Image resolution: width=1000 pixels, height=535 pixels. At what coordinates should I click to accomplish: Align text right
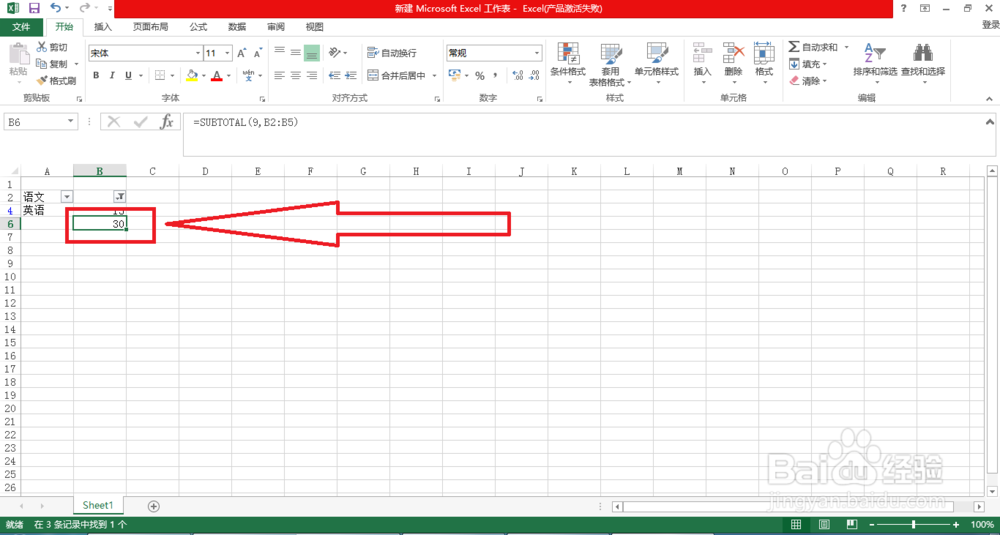click(x=311, y=75)
